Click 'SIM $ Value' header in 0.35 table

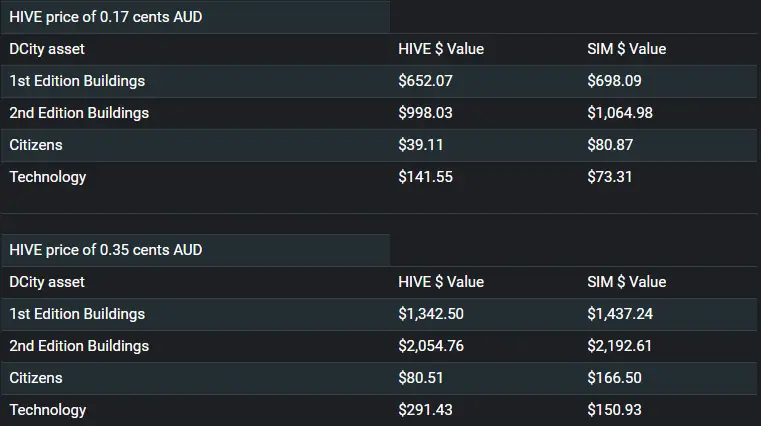coord(627,282)
